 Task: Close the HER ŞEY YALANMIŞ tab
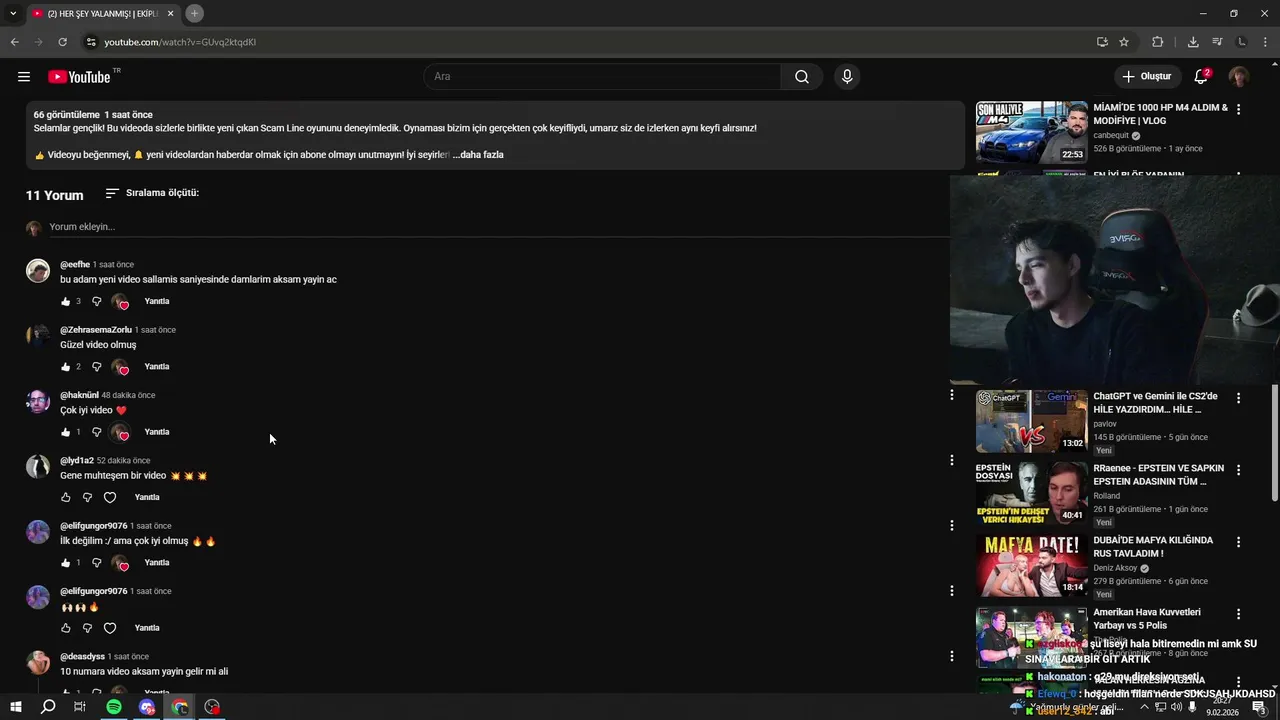pos(171,14)
